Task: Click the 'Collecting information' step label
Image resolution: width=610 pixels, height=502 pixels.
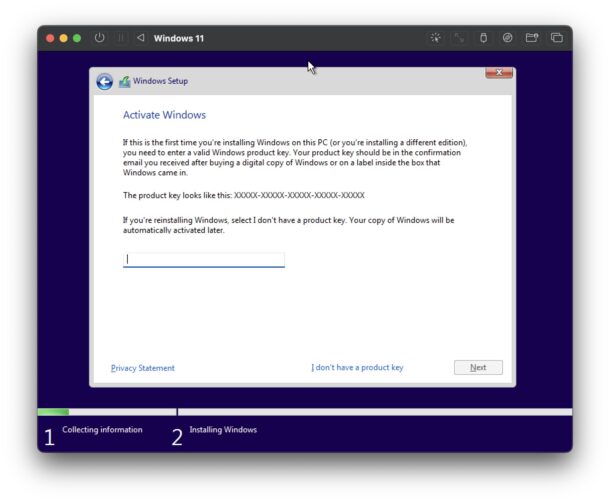Action: (102, 430)
